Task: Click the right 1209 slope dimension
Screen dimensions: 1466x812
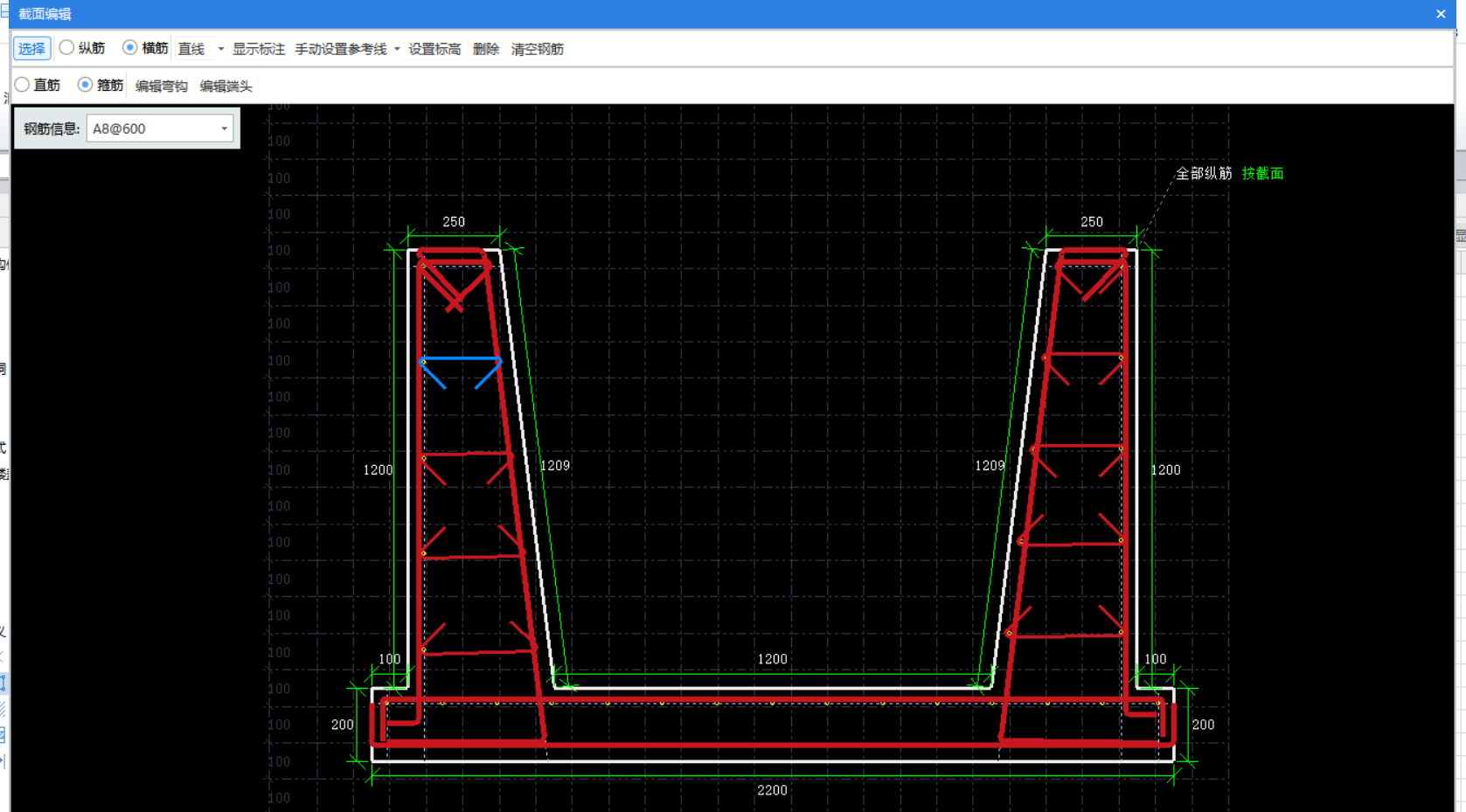Action: pyautogui.click(x=990, y=465)
